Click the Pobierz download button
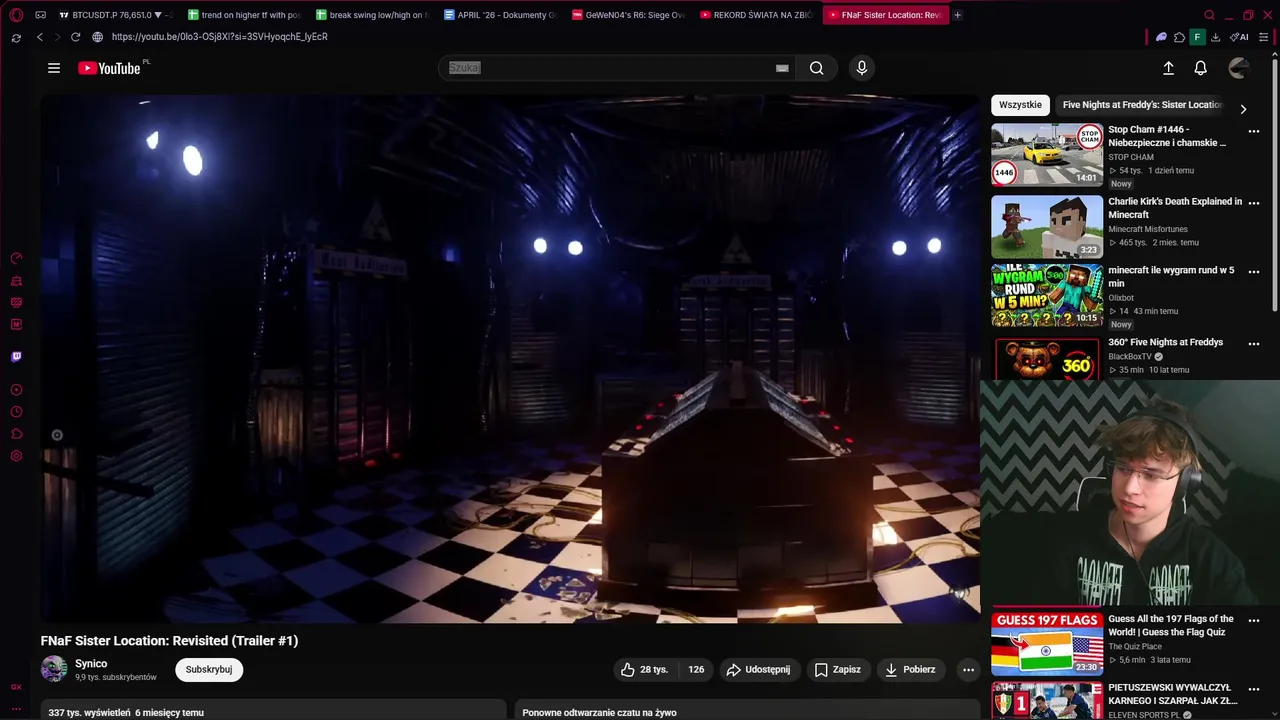 [910, 670]
